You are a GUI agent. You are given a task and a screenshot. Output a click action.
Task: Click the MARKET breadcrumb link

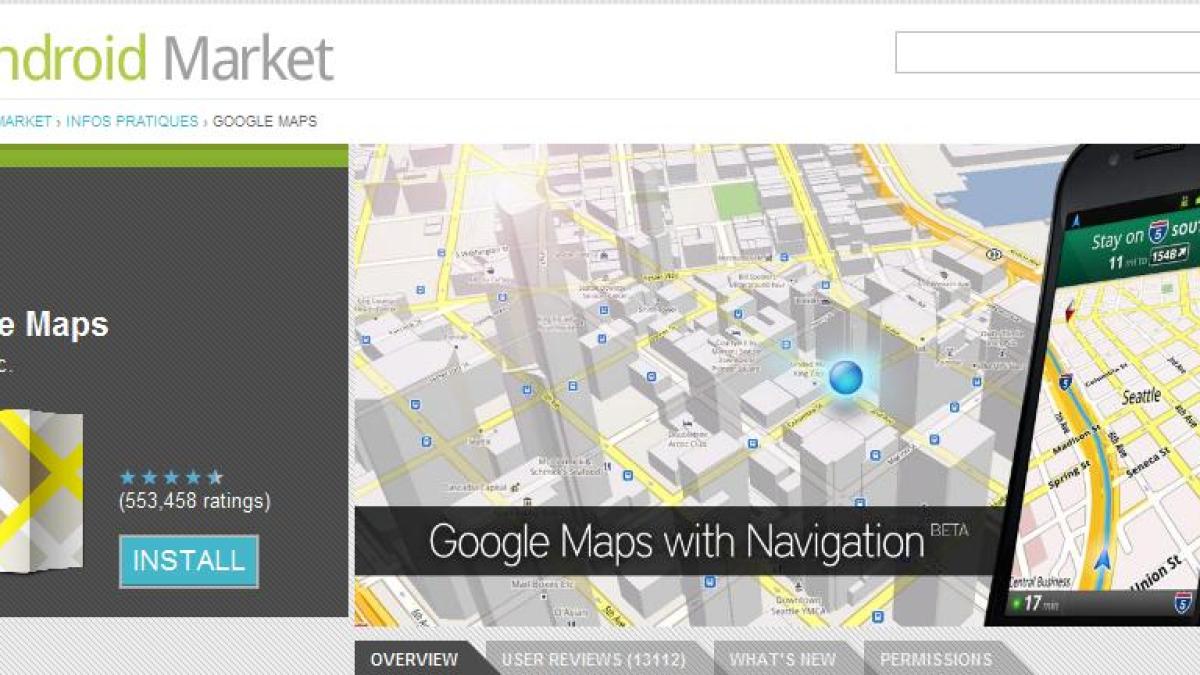(x=25, y=121)
